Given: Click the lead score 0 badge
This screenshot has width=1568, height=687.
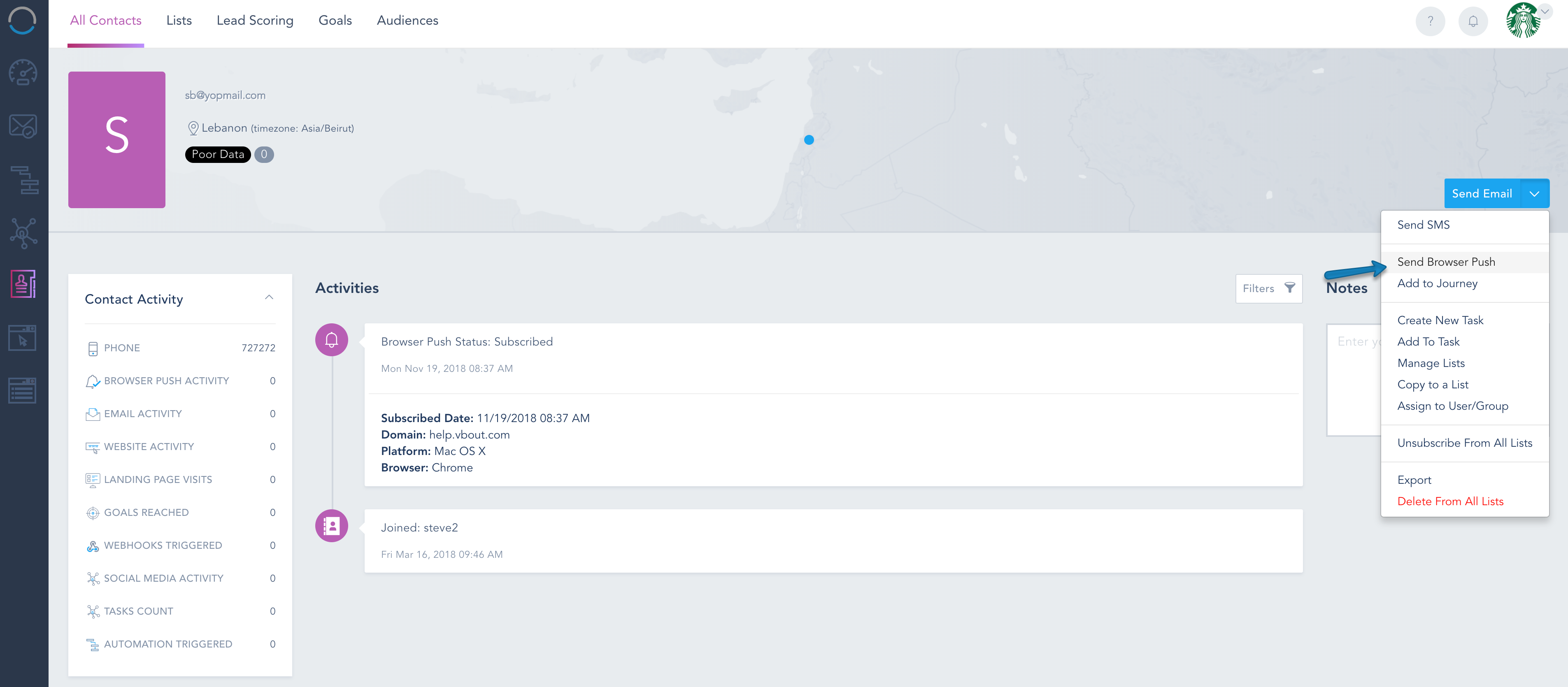Looking at the screenshot, I should tap(263, 155).
